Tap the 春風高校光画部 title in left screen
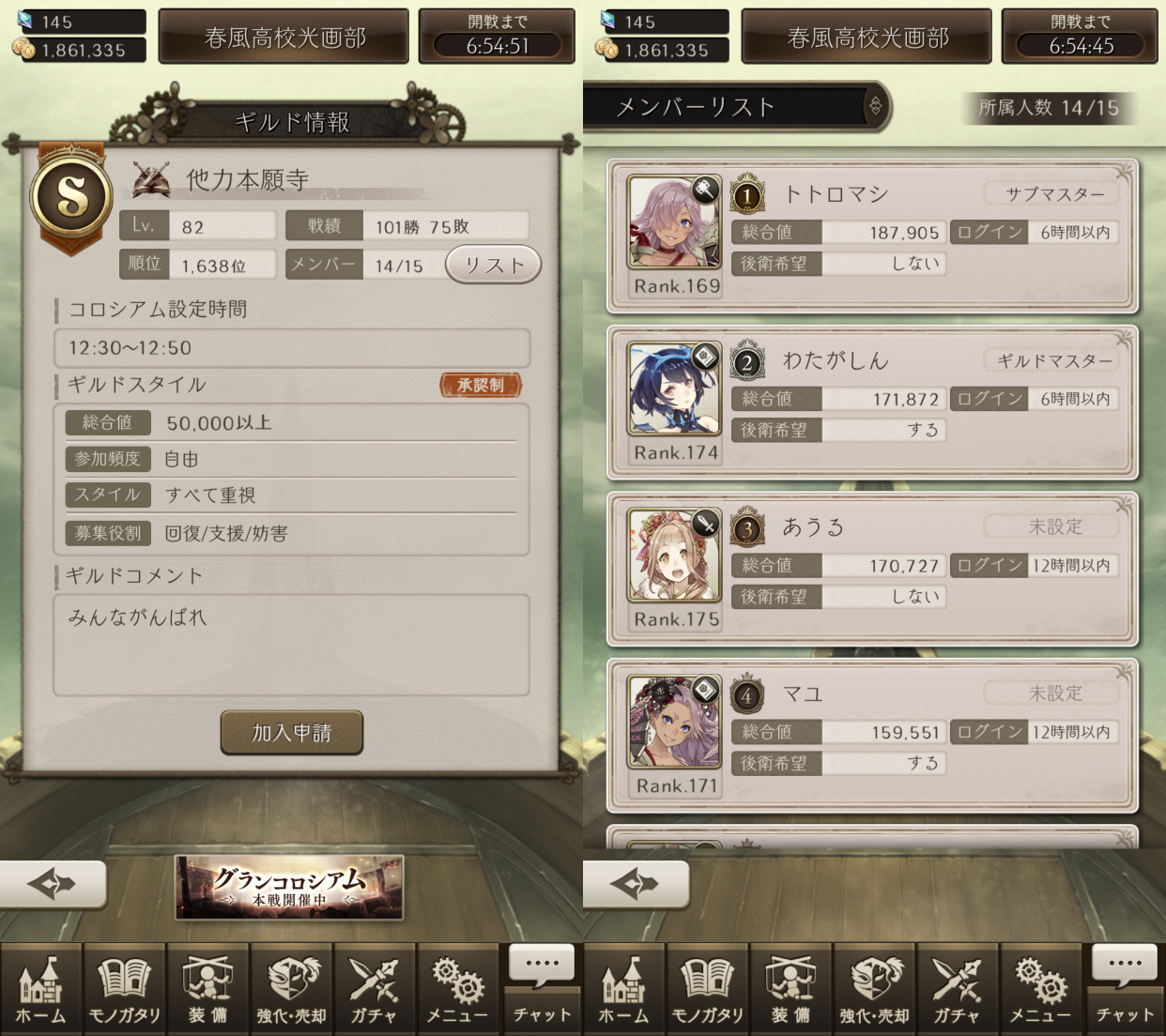Viewport: 1166px width, 1036px height. tap(284, 38)
